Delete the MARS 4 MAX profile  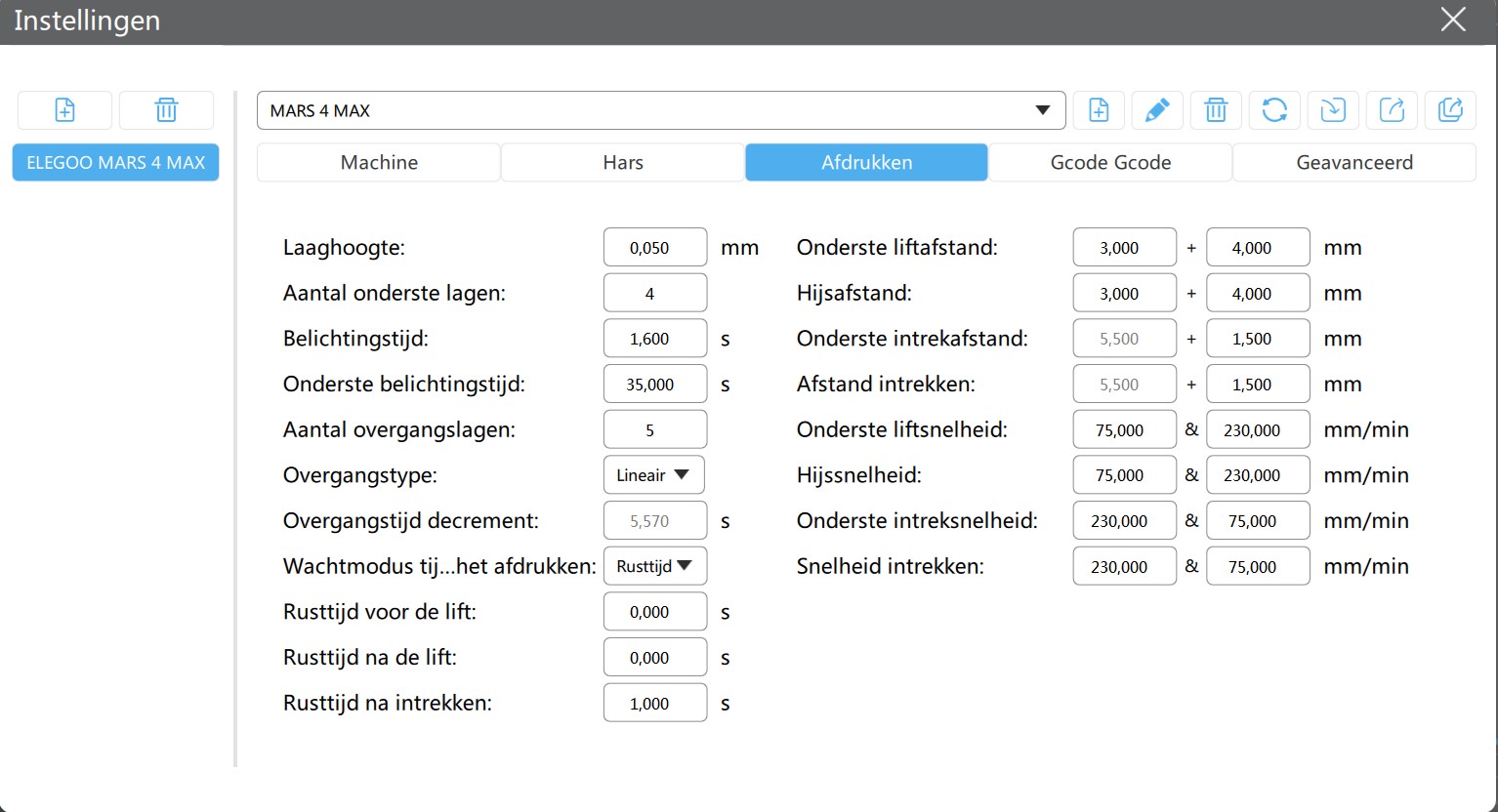[x=1216, y=110]
